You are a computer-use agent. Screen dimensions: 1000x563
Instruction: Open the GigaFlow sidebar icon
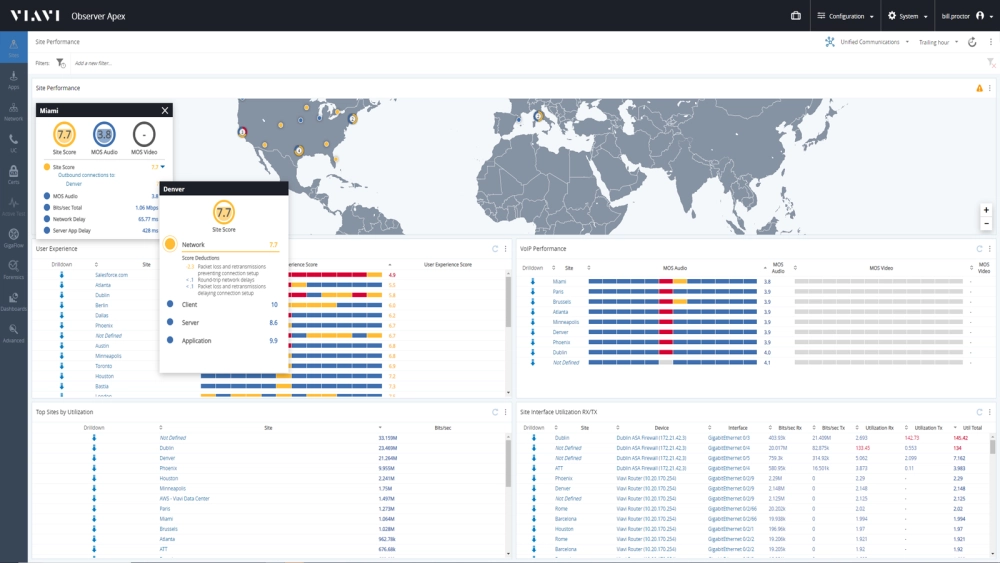click(x=14, y=235)
